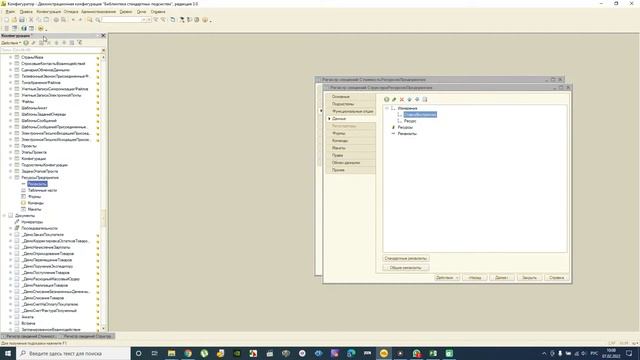Expand the Файлы catalog node
640x360 pixels.
(x=11, y=101)
